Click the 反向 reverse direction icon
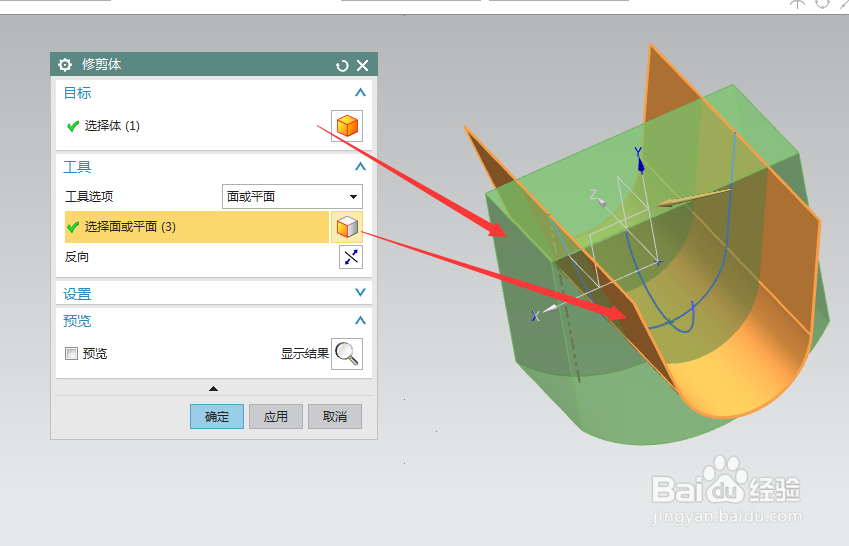 (351, 257)
